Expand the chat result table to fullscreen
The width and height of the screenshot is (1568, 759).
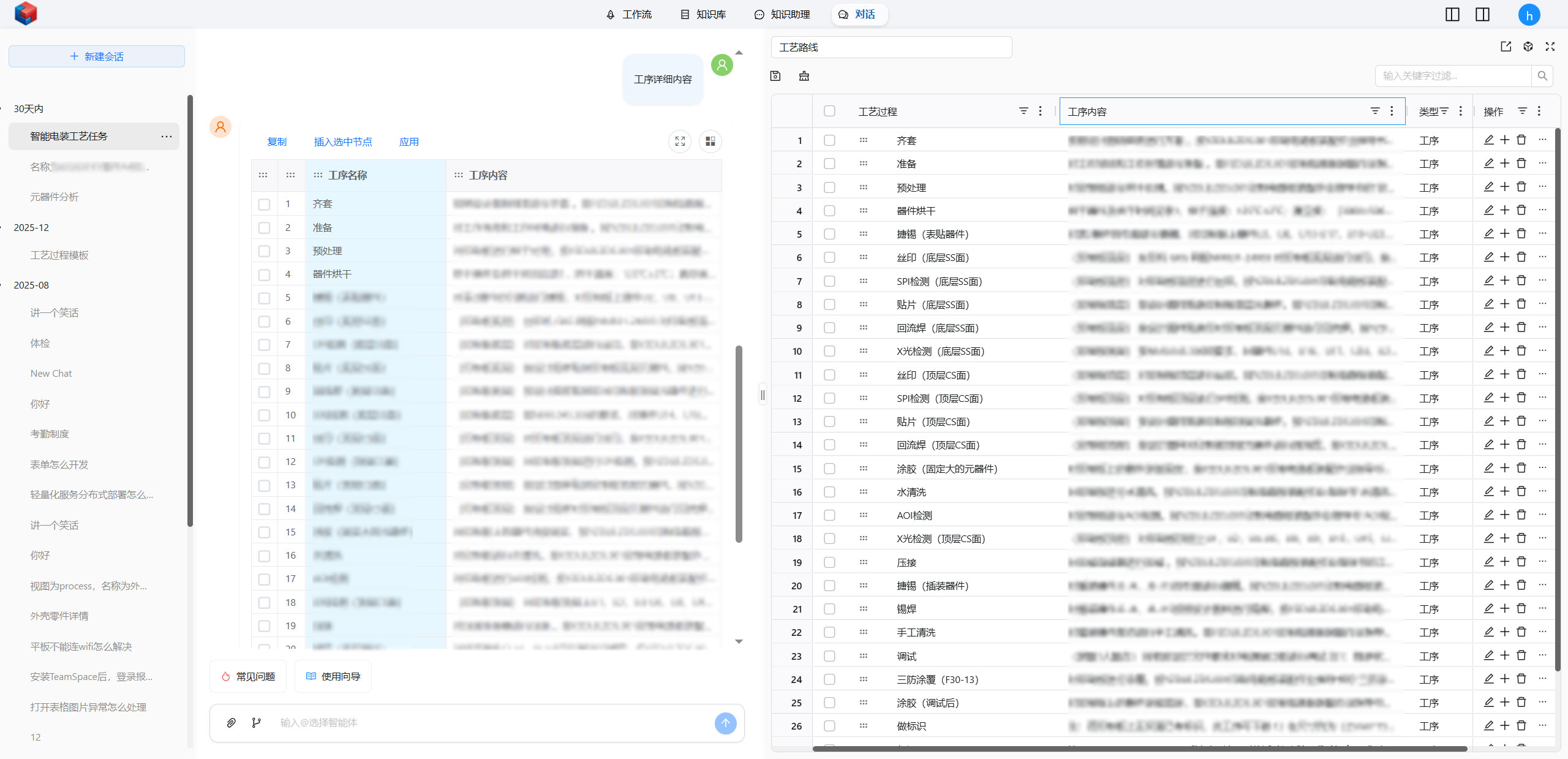680,142
